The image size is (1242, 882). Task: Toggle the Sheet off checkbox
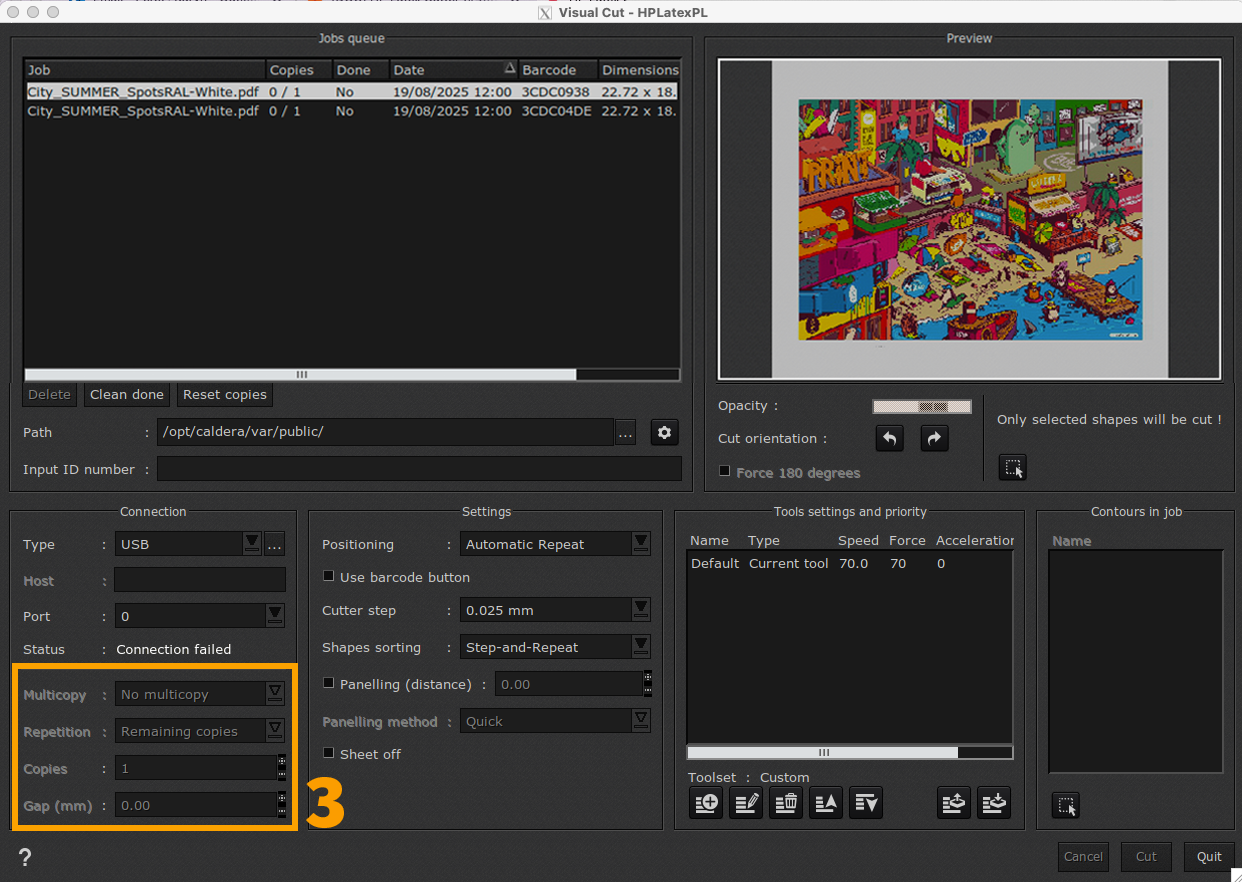(329, 753)
